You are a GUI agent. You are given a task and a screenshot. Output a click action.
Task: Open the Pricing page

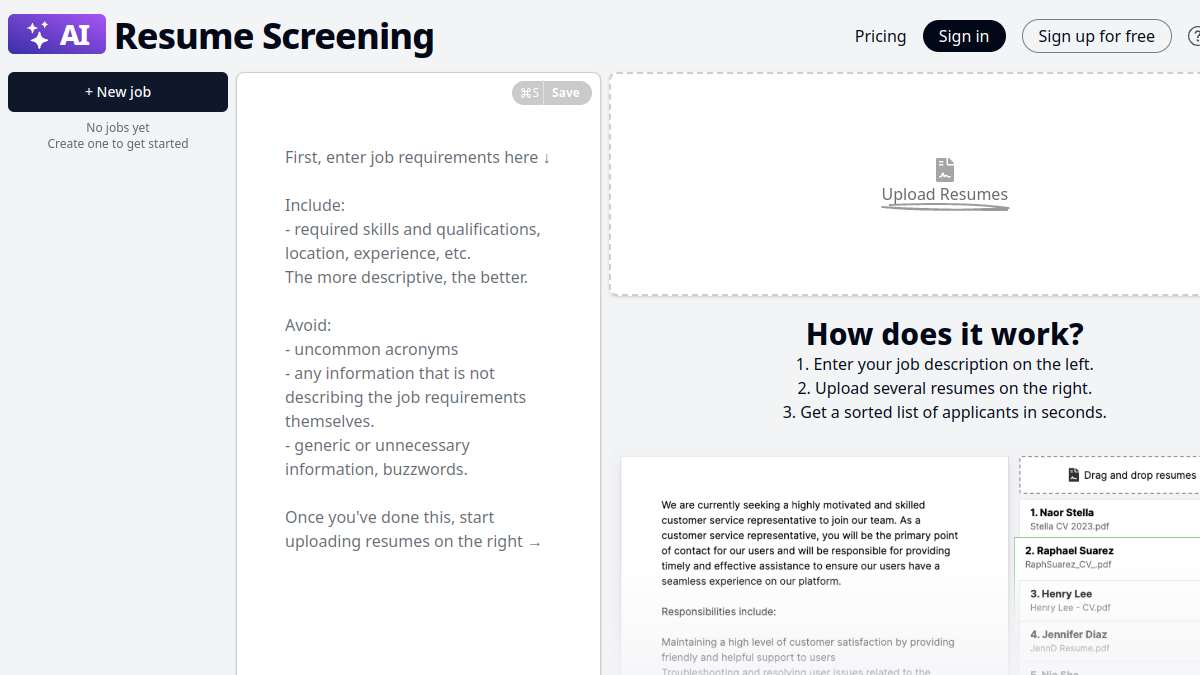tap(880, 36)
